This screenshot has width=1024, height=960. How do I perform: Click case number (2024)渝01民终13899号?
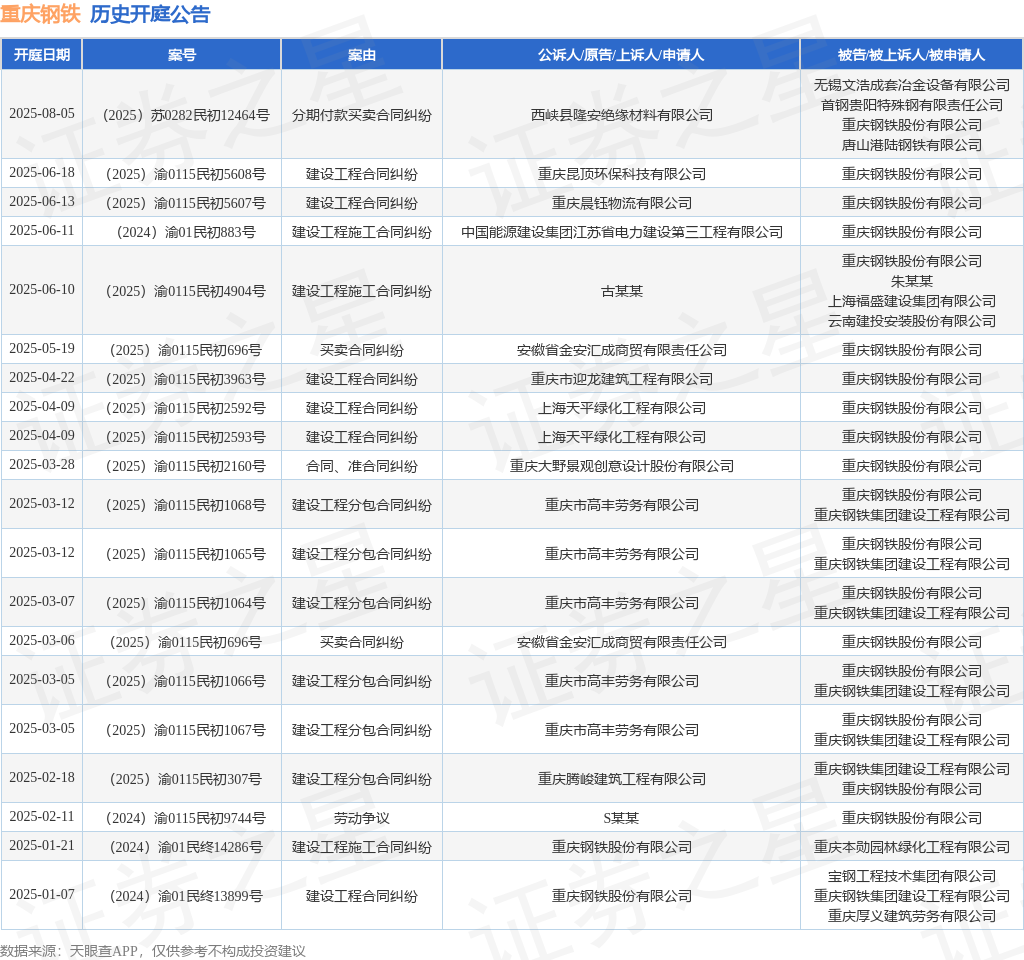click(185, 896)
